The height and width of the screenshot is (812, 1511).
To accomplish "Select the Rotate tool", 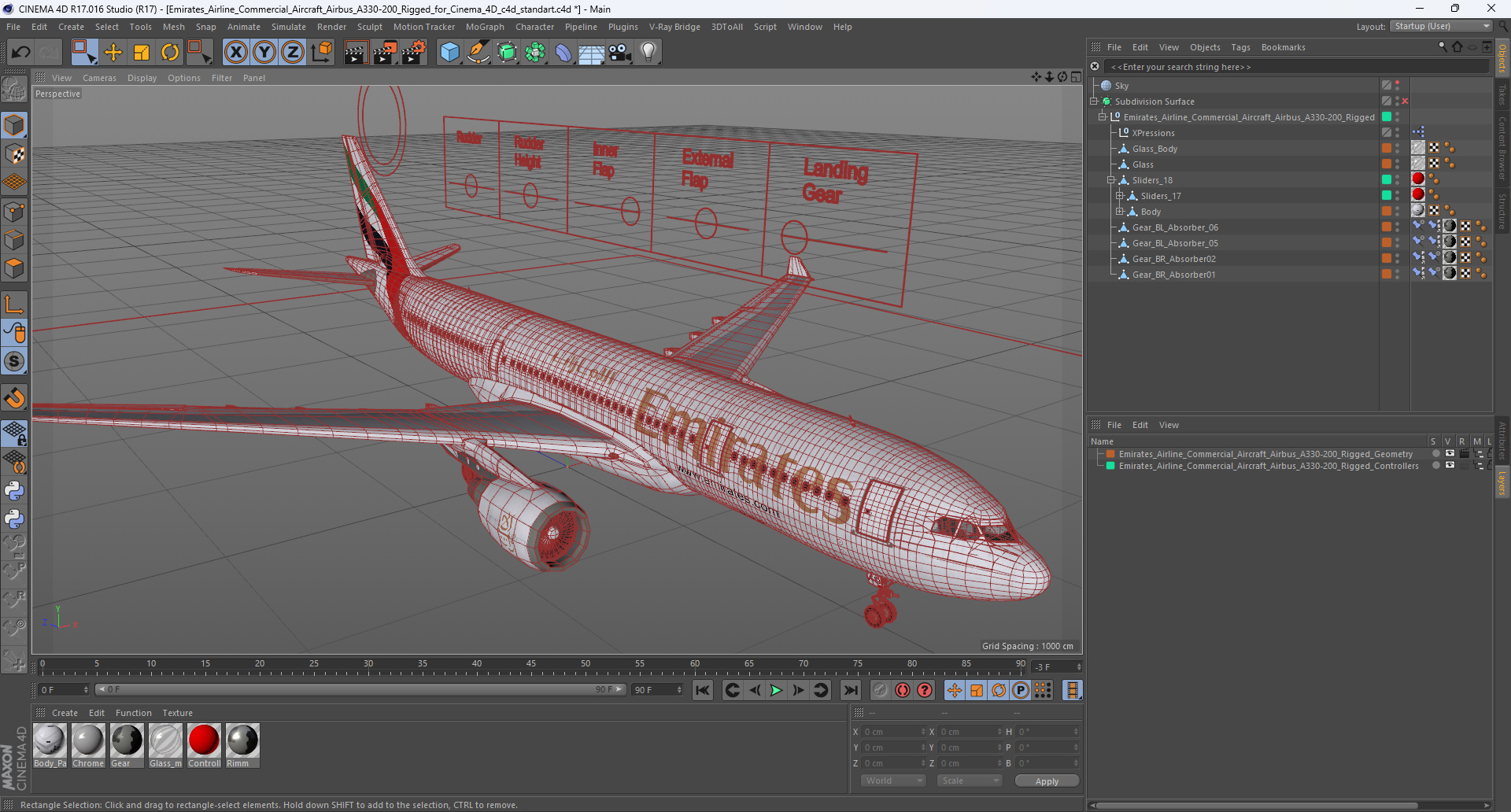I will coord(170,53).
